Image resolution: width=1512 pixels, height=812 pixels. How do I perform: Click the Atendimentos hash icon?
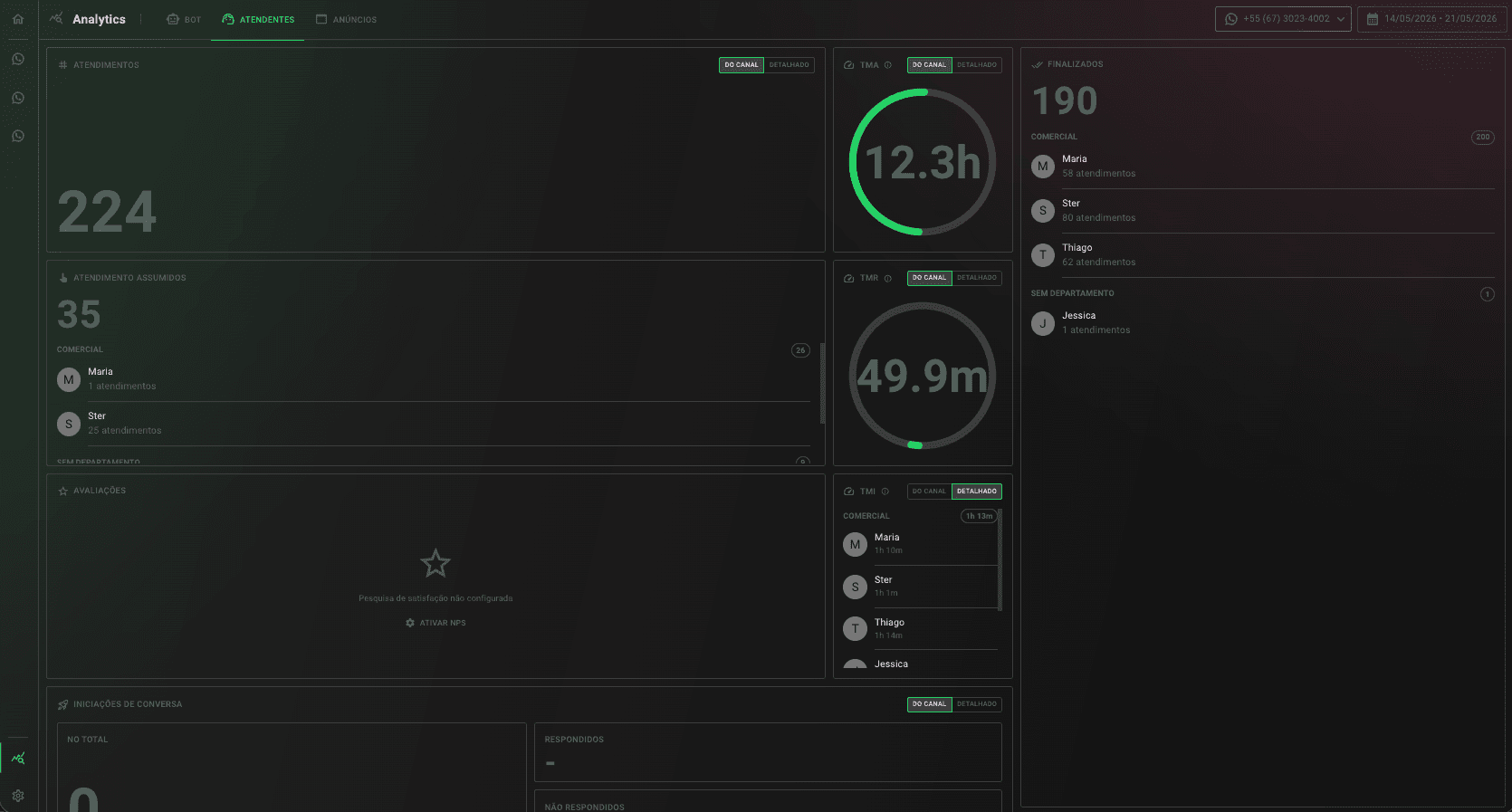(62, 65)
